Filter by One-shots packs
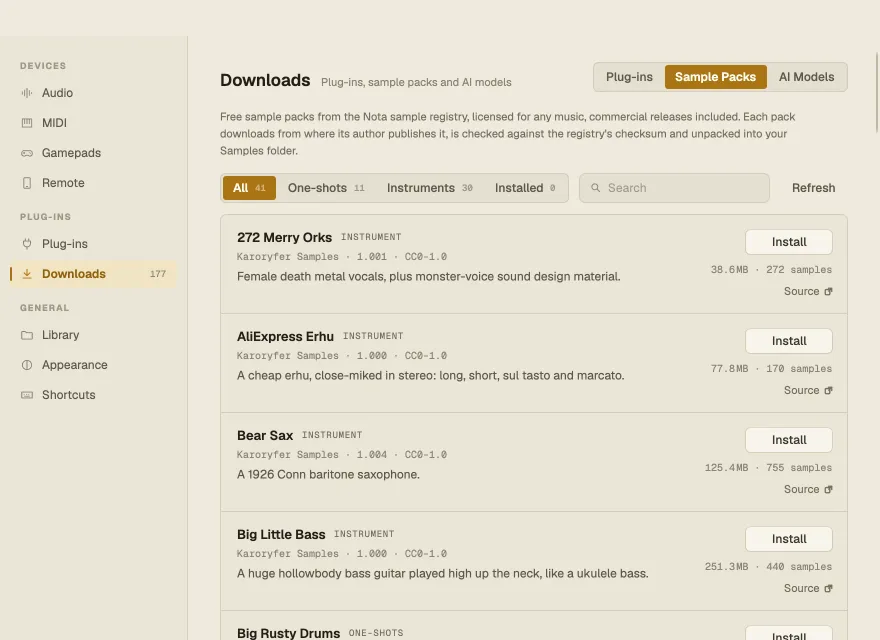Image resolution: width=880 pixels, height=640 pixels. point(326,188)
